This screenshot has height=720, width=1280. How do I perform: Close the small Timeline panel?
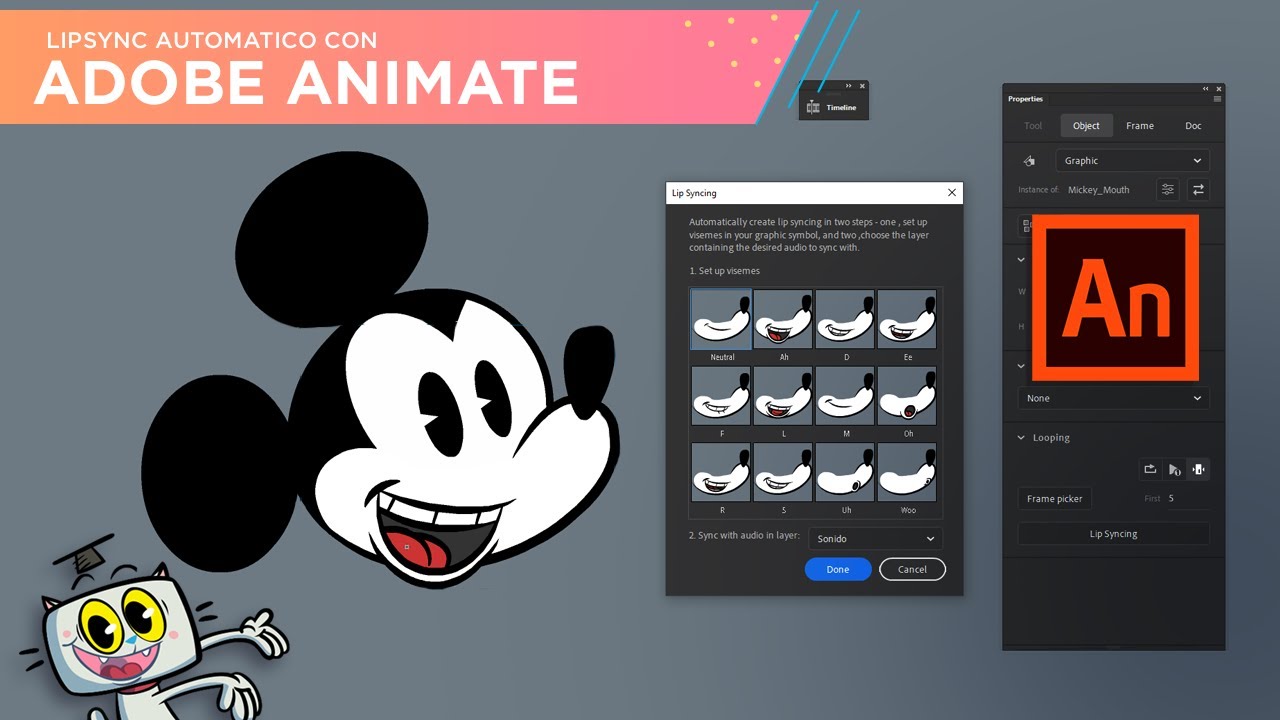coord(862,86)
